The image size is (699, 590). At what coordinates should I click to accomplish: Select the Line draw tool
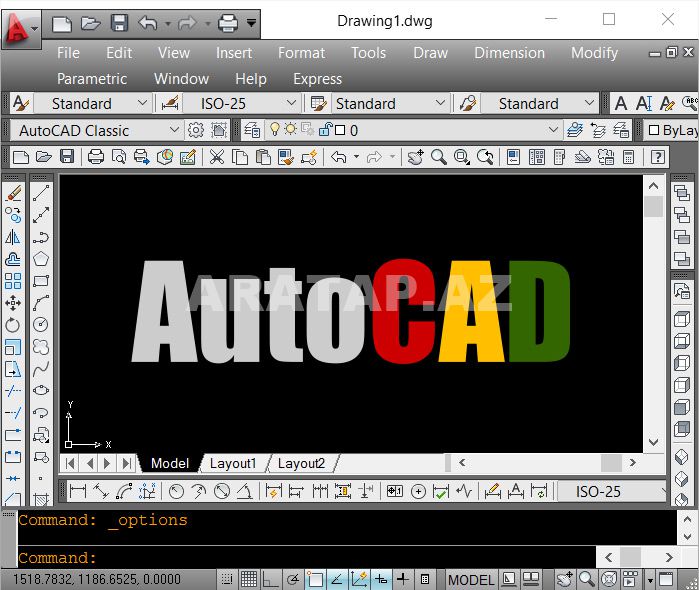click(41, 194)
